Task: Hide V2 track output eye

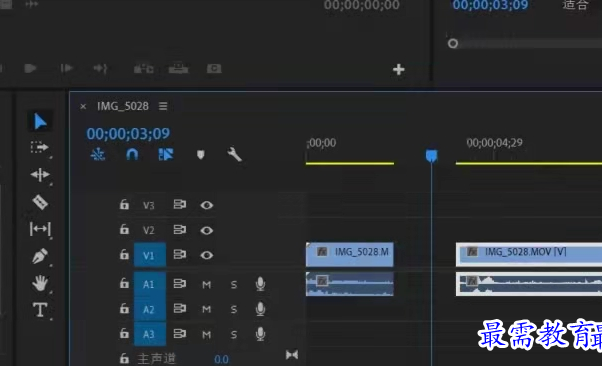Action: (207, 230)
